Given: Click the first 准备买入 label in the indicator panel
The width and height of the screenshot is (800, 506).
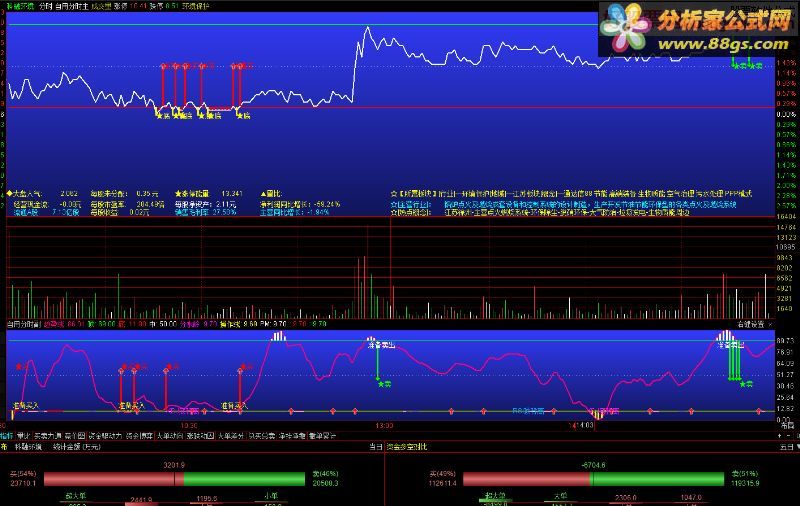Looking at the screenshot, I should [x=26, y=406].
